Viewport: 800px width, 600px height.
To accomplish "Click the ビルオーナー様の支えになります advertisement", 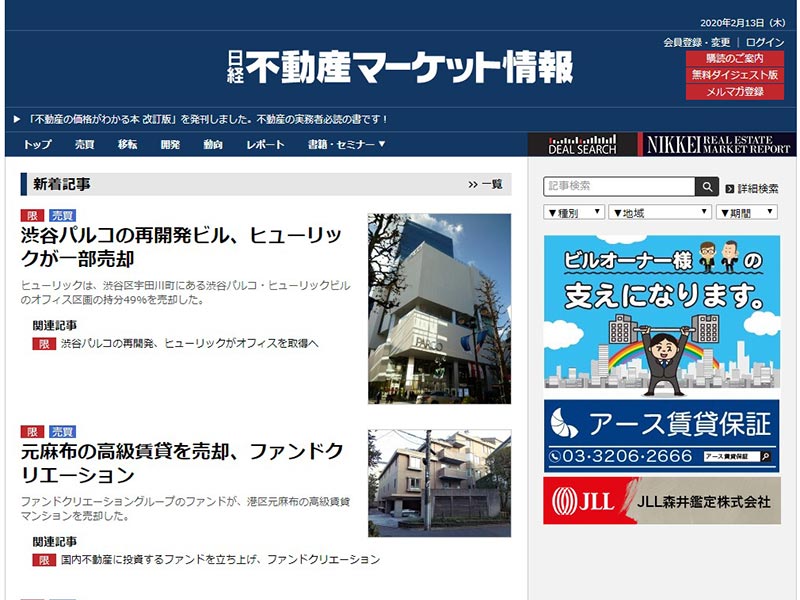I will [x=662, y=317].
